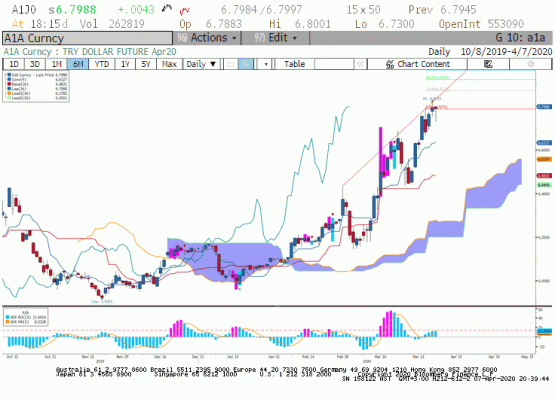Open the Edit menu
Viewport: 555px width, 400px height.
tap(275, 38)
